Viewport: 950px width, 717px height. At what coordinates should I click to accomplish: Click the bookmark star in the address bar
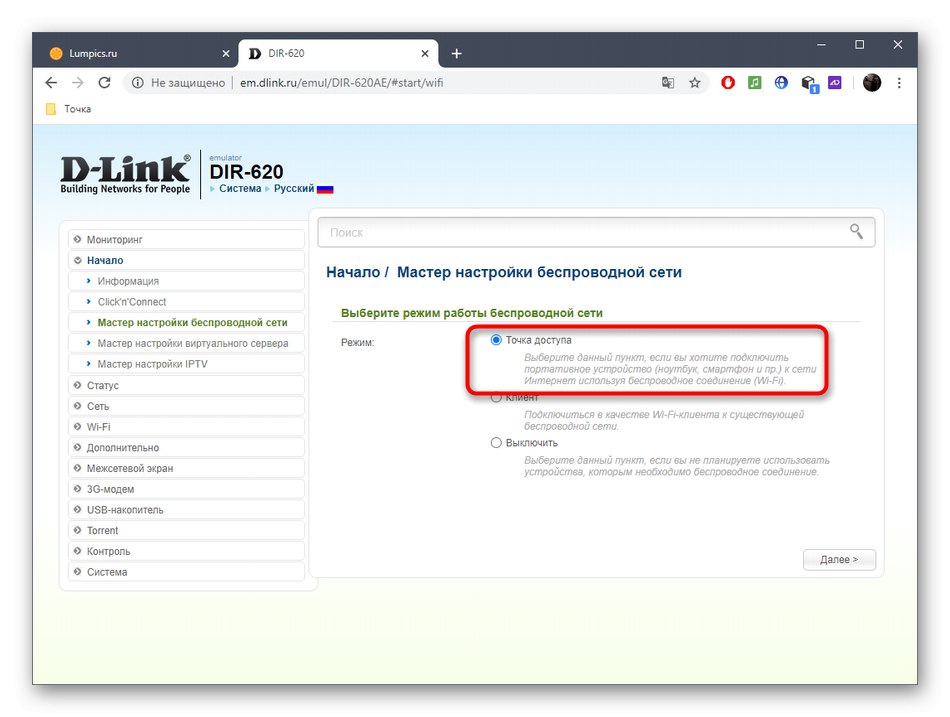695,83
